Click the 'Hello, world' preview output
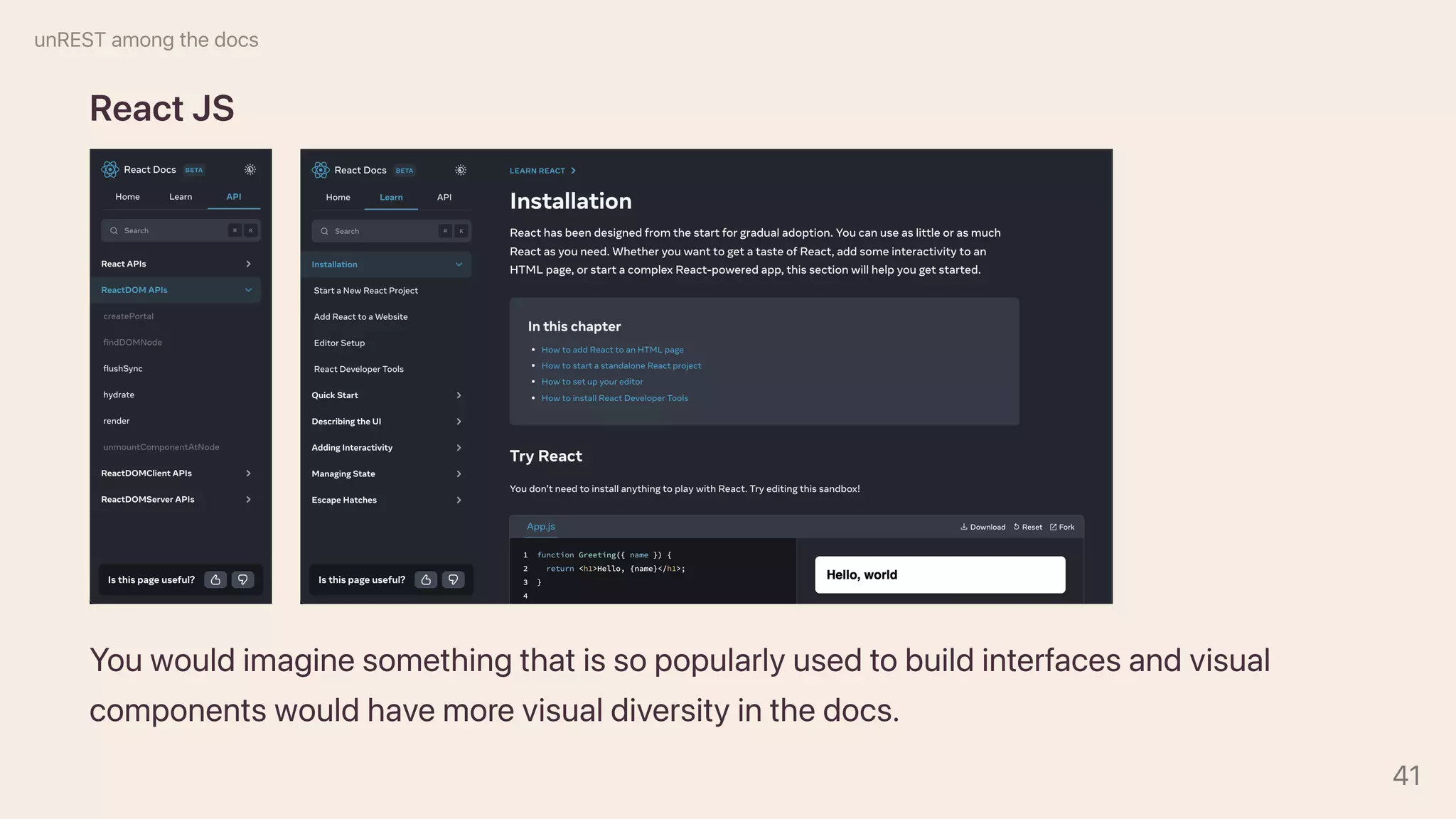 pyautogui.click(x=940, y=575)
